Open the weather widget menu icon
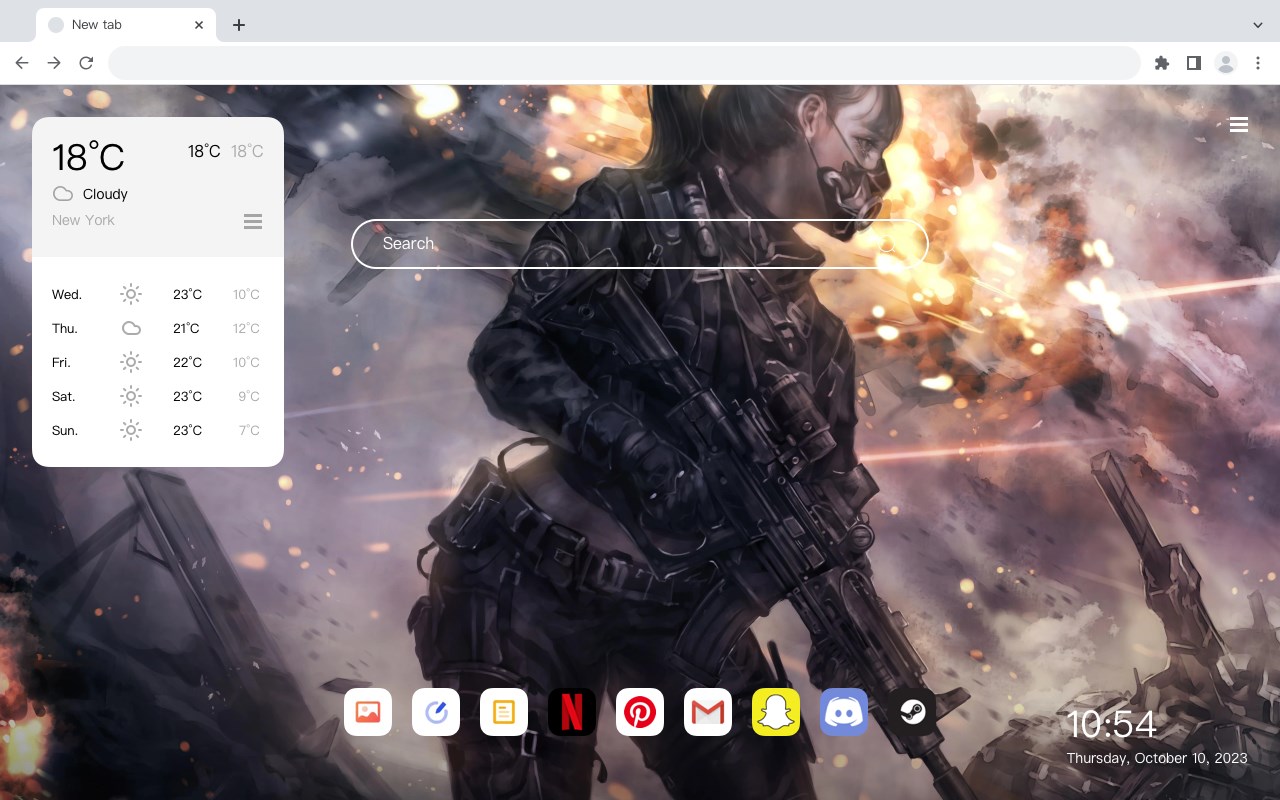 tap(253, 221)
